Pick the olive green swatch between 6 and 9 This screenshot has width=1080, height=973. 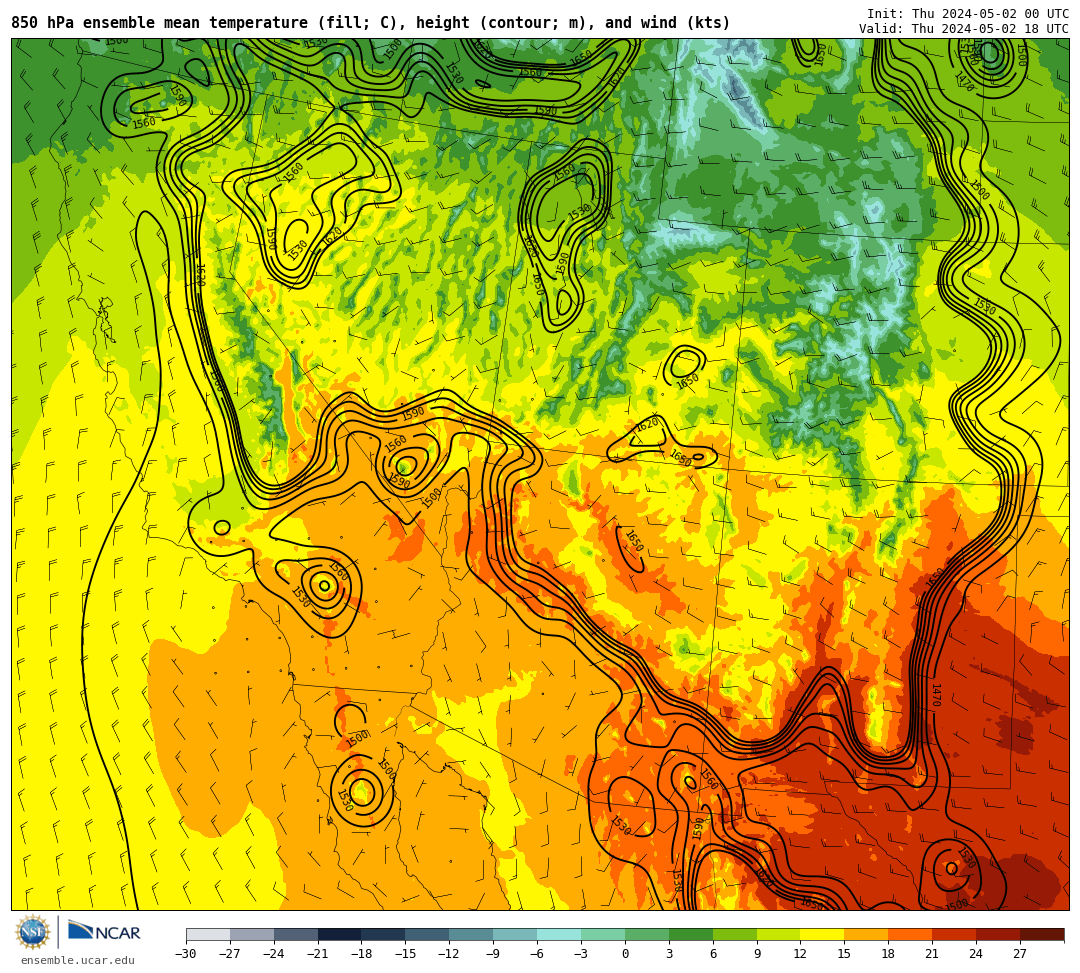(x=735, y=934)
